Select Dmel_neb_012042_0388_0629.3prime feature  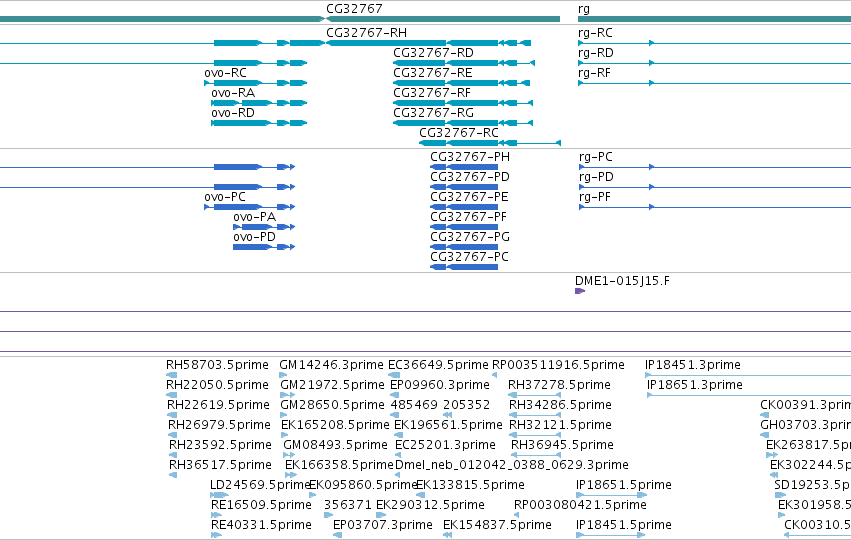(x=397, y=475)
